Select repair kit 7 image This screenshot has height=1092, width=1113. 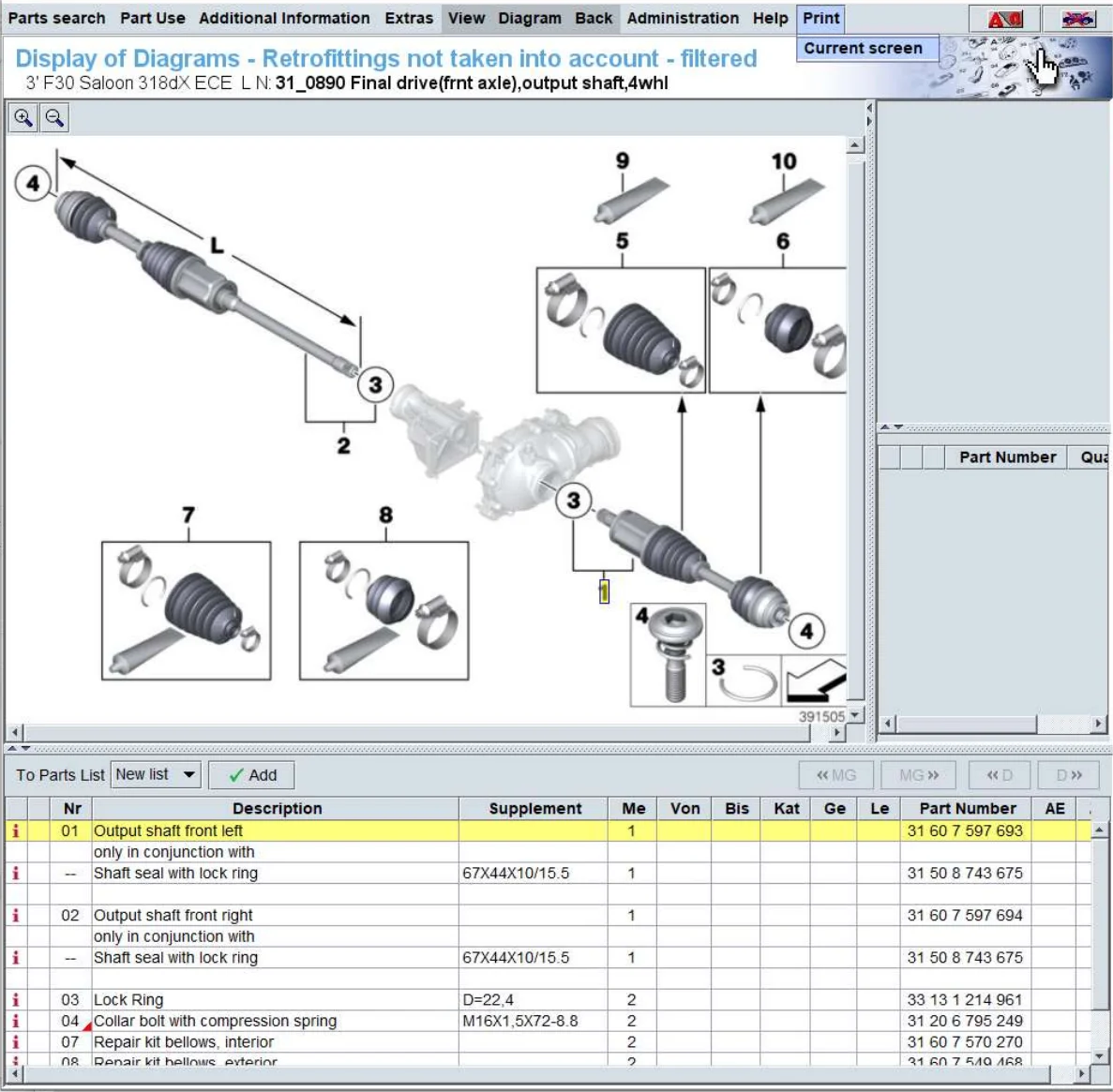pyautogui.click(x=186, y=611)
